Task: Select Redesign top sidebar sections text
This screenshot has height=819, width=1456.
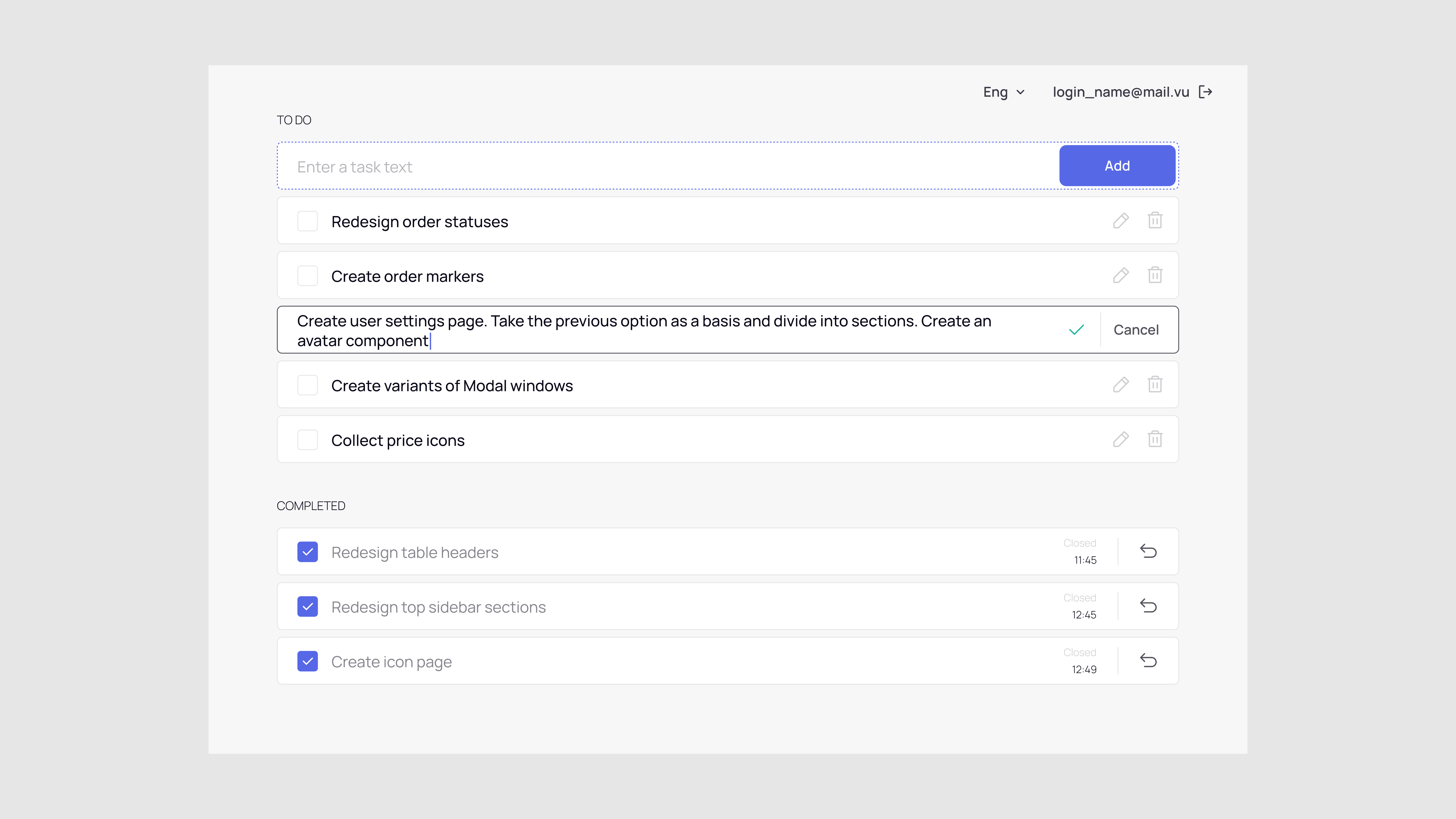Action: [x=438, y=608]
